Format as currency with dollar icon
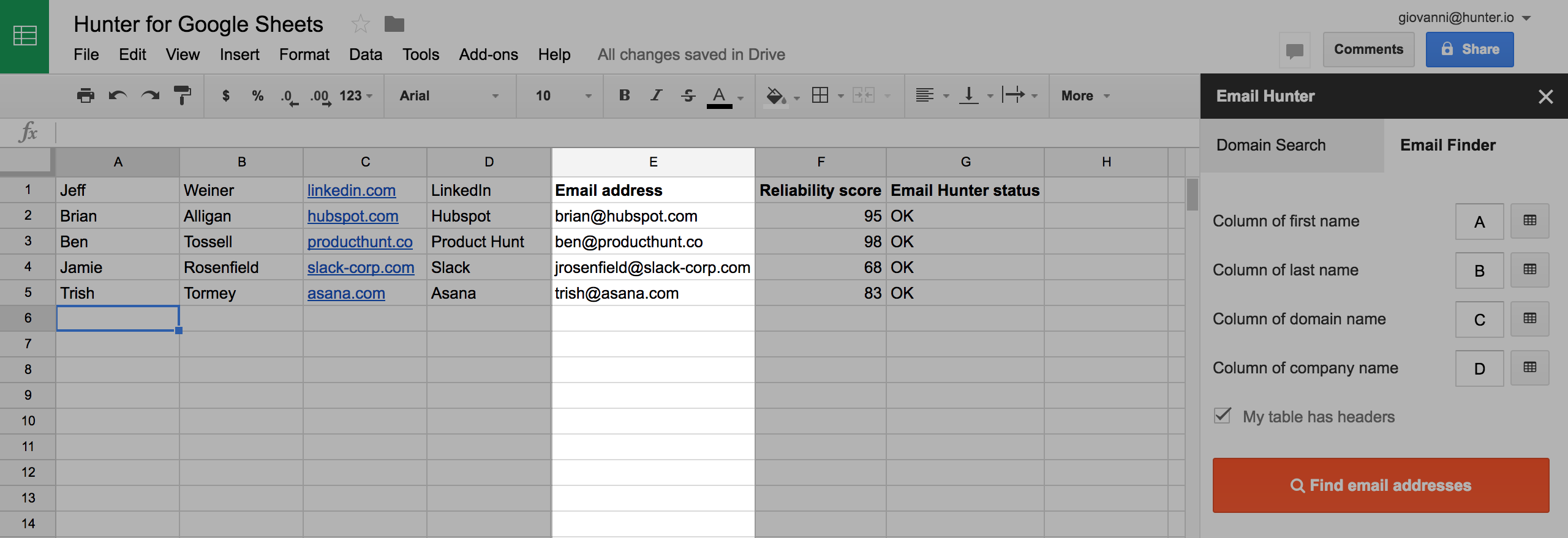Image resolution: width=1568 pixels, height=538 pixels. tap(226, 95)
